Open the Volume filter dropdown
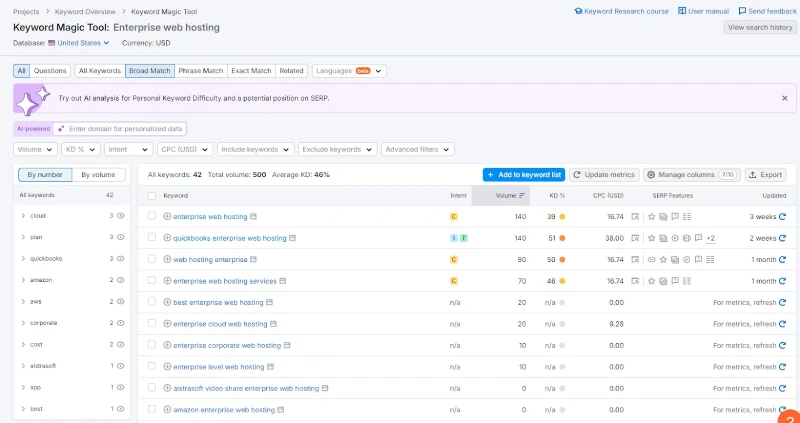 coord(35,150)
